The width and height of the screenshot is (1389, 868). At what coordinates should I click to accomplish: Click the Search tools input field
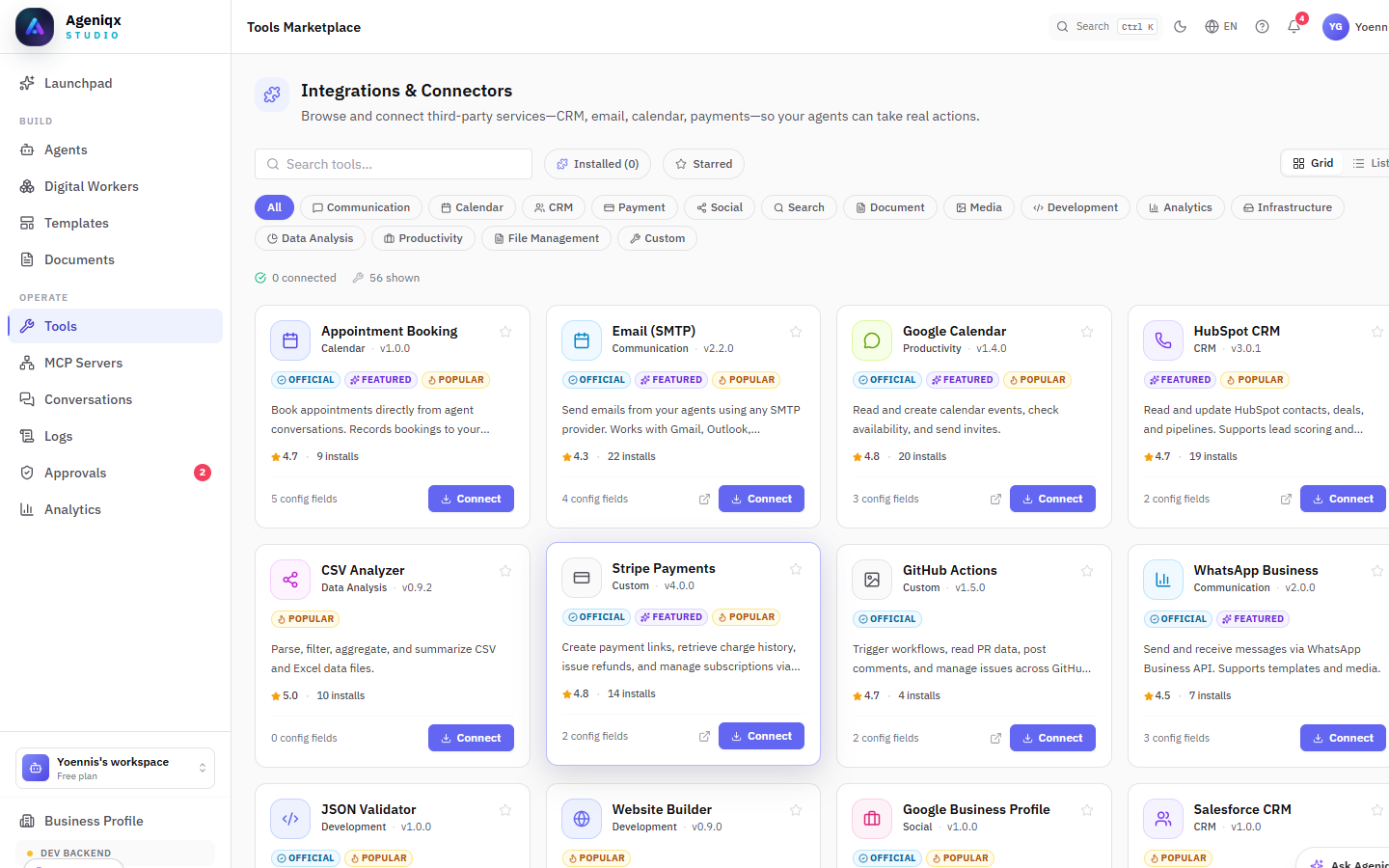point(394,164)
